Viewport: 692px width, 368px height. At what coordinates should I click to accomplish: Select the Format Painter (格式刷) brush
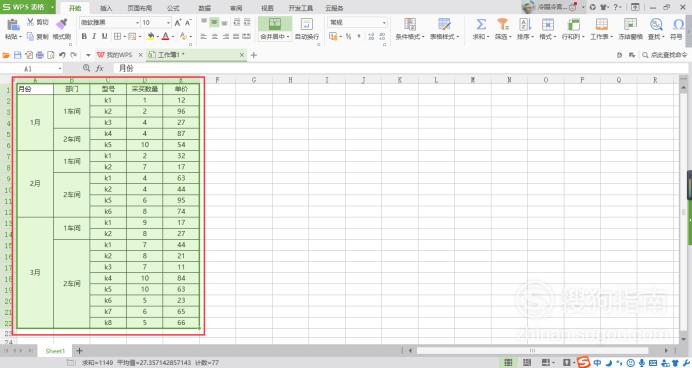[62, 24]
